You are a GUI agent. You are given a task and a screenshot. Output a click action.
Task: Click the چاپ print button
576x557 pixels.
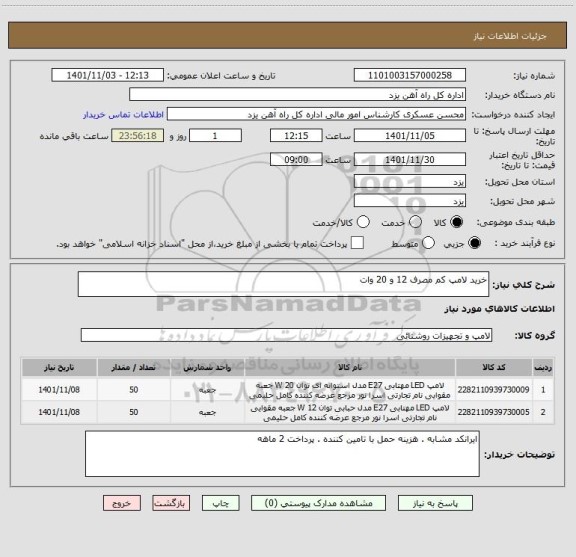pos(221,503)
